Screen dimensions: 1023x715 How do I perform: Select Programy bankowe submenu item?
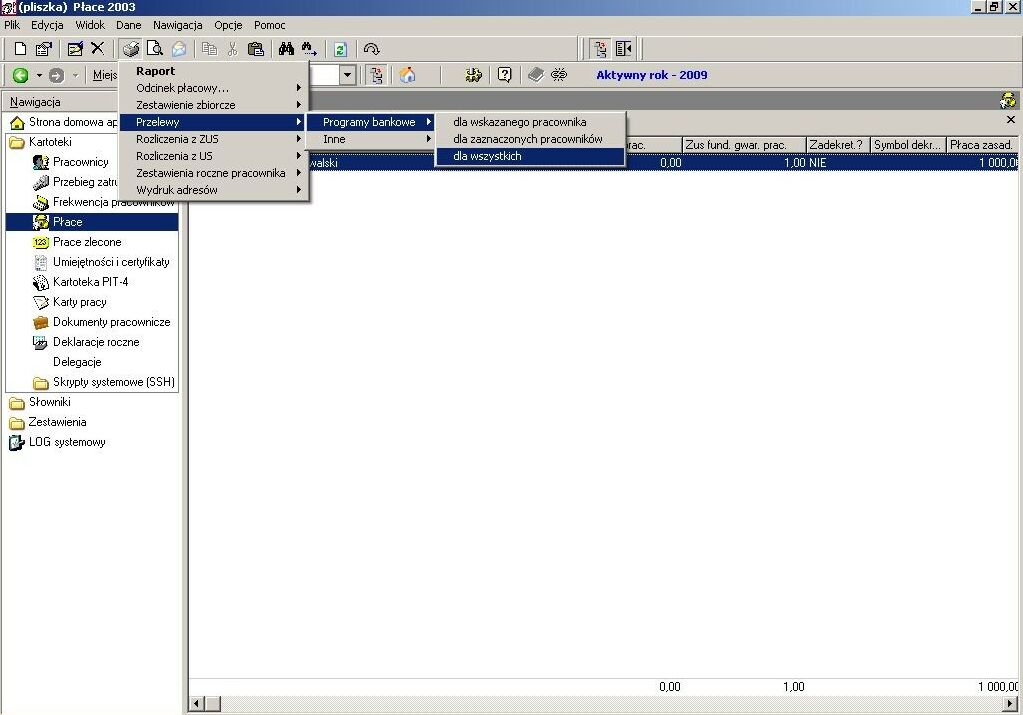coord(371,122)
